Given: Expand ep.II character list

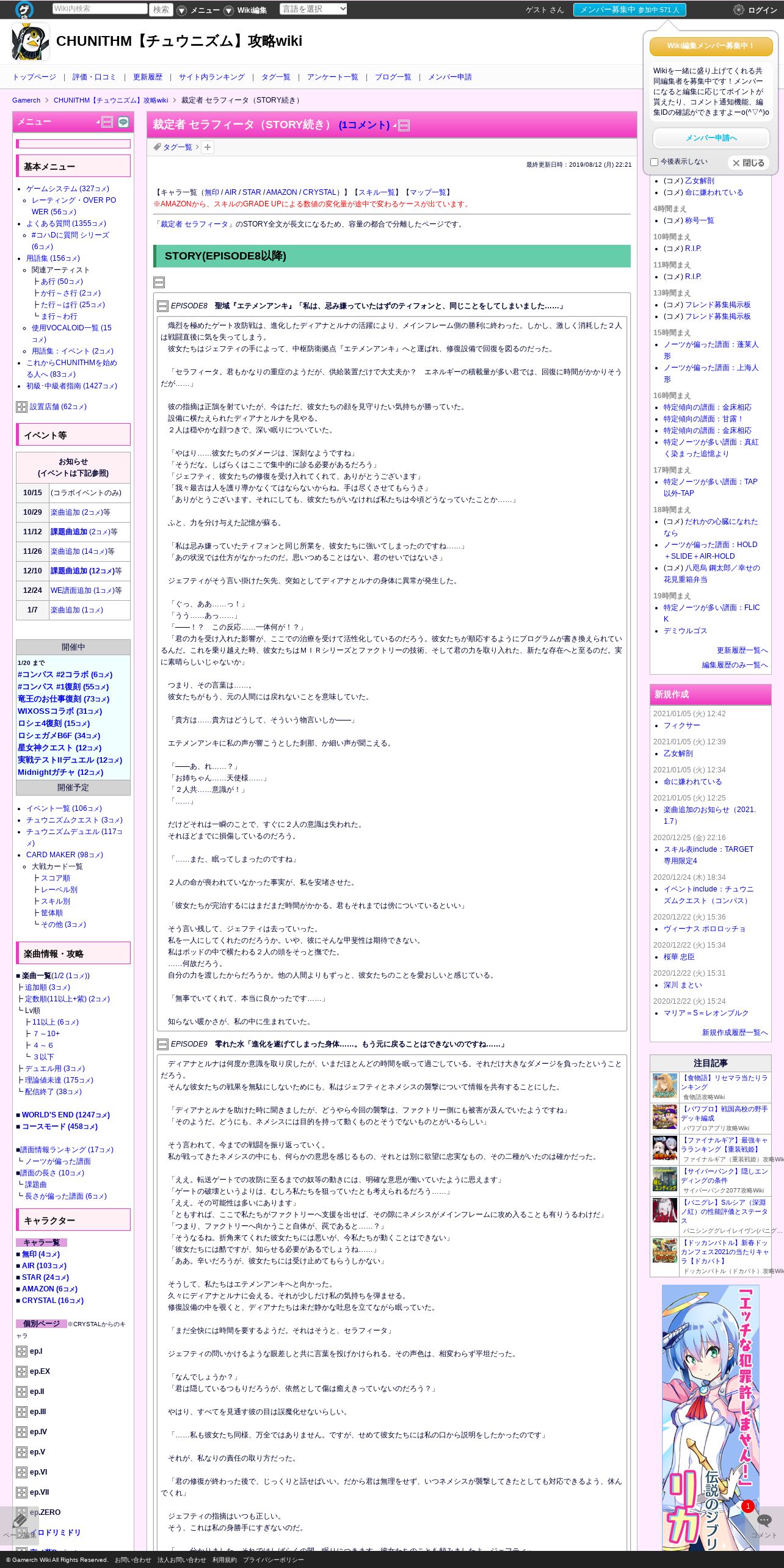Looking at the screenshot, I should 21,1392.
